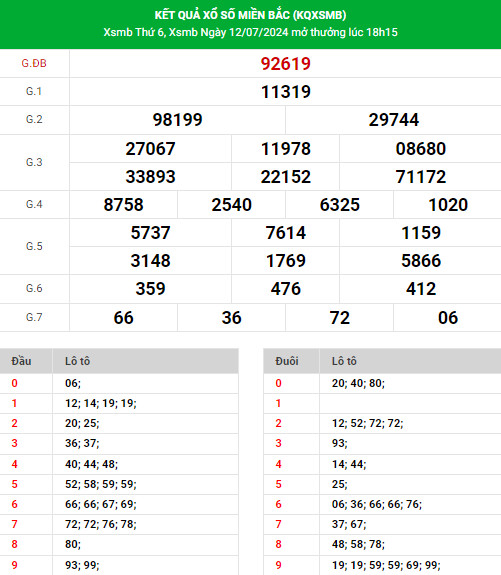The width and height of the screenshot is (501, 575).
Task: Select G.5 number 7614
Action: click(285, 233)
